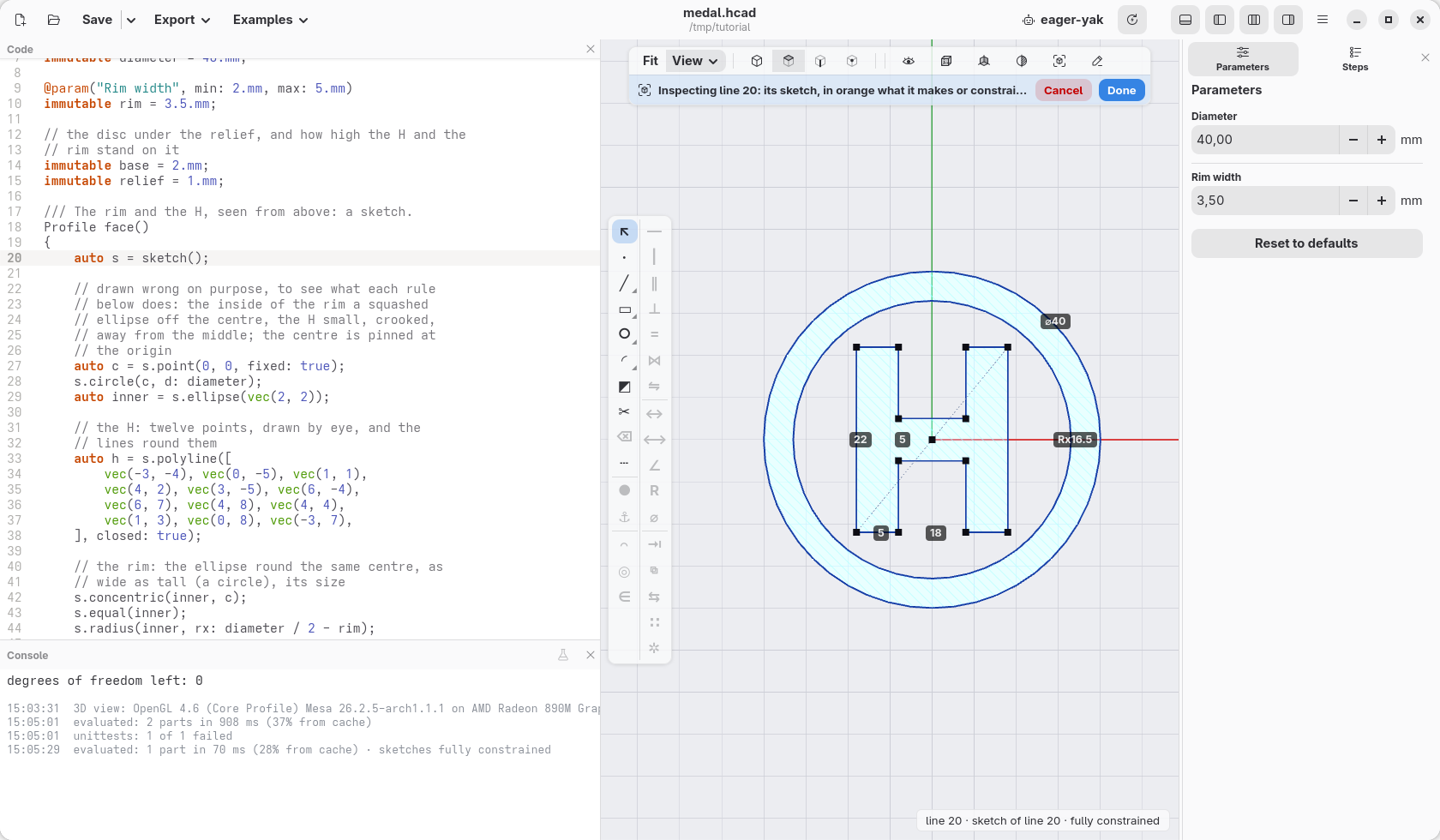Click the ⌀40 dimension label

point(1056,321)
